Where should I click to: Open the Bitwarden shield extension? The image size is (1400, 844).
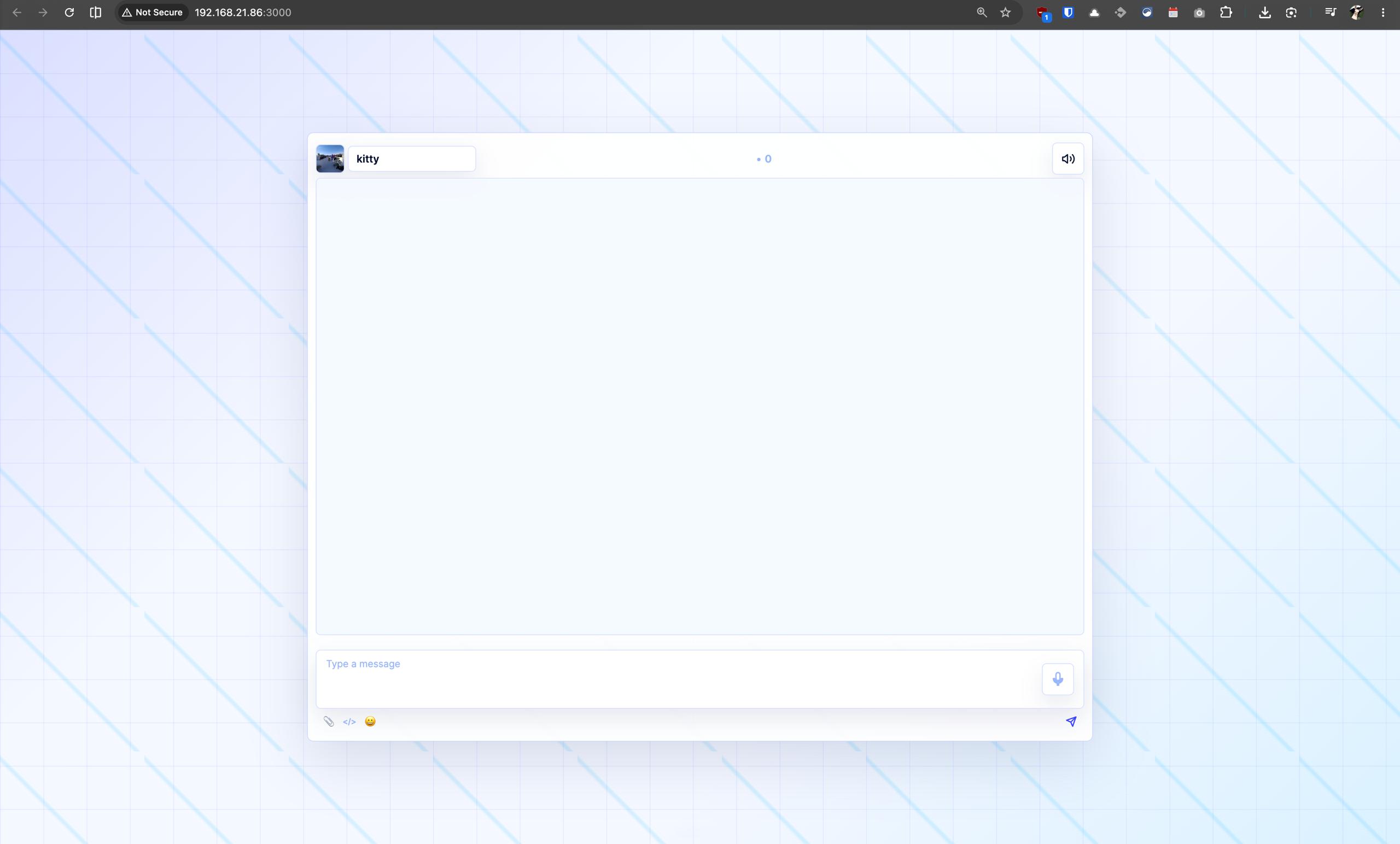pyautogui.click(x=1068, y=13)
